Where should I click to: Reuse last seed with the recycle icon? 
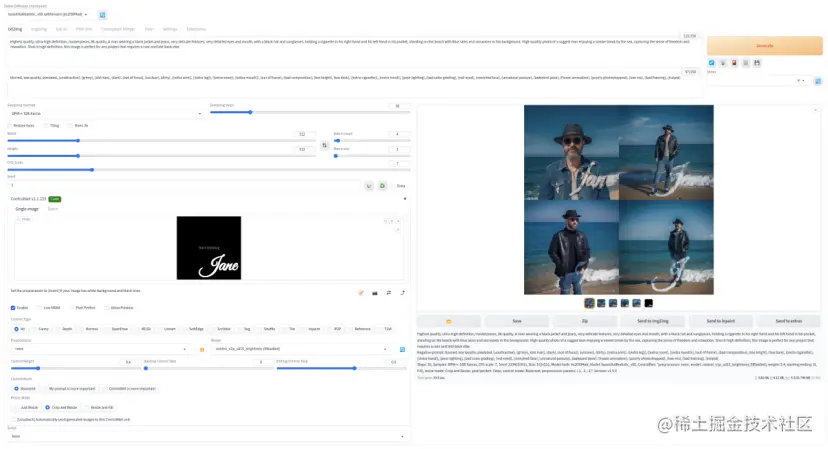(382, 186)
